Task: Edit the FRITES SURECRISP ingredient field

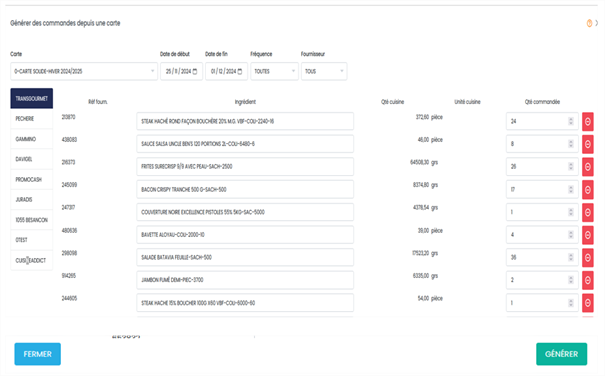Action: pos(245,167)
